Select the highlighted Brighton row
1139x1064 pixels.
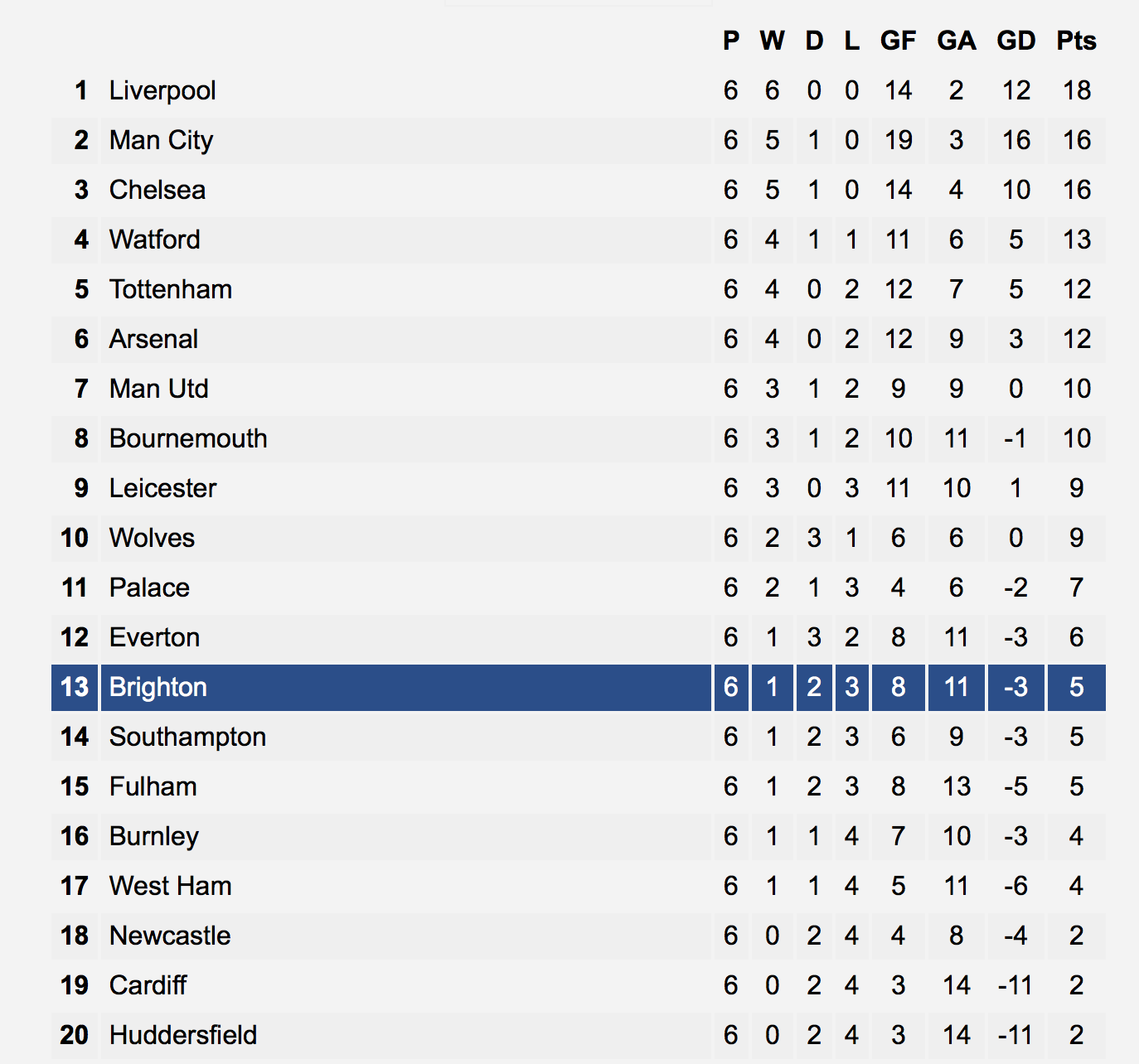coord(578,687)
